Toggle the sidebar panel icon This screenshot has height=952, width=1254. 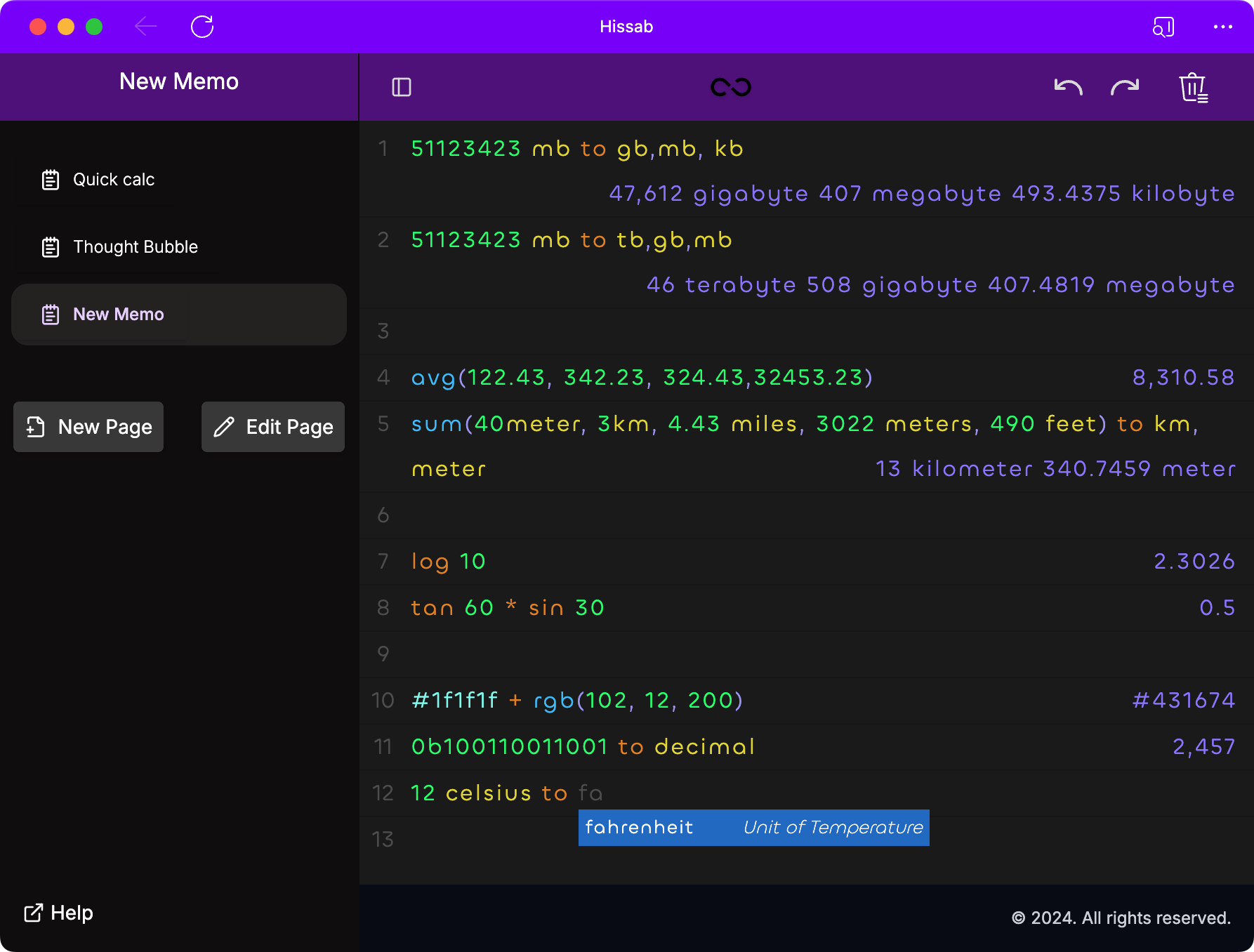[402, 87]
